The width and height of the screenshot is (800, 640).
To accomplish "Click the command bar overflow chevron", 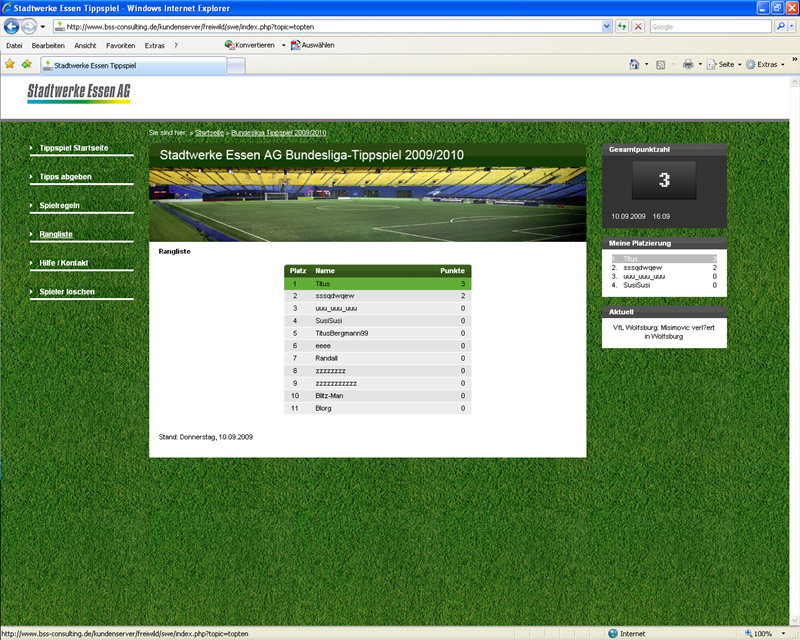I will tap(794, 60).
